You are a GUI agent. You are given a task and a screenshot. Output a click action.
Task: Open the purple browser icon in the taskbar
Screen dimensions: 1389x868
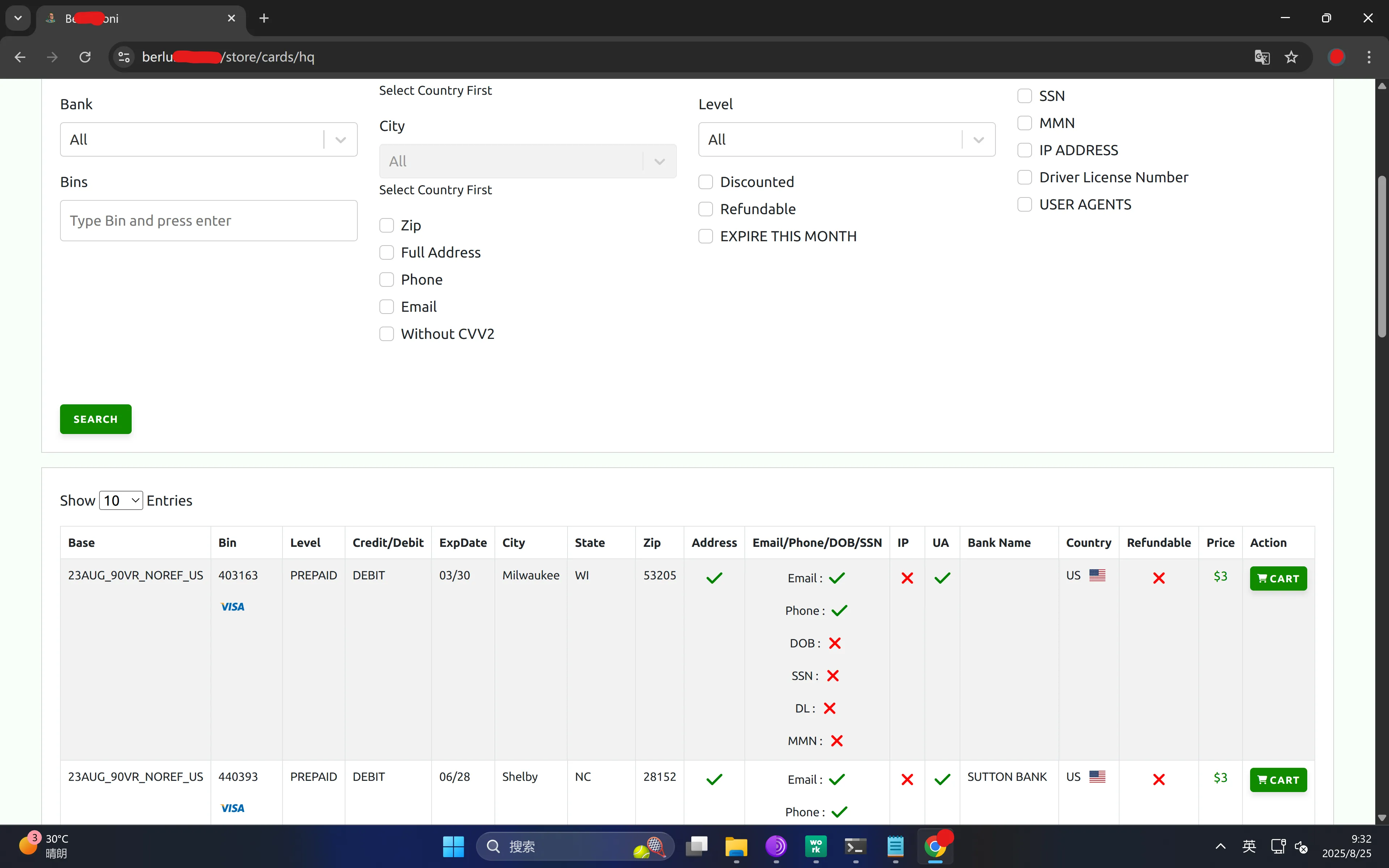[776, 846]
